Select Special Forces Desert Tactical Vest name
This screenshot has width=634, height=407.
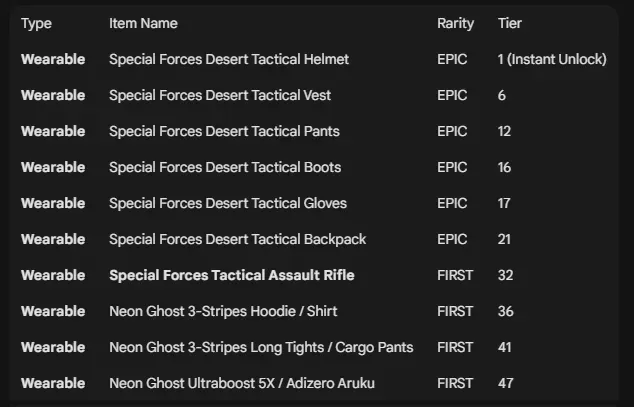220,95
